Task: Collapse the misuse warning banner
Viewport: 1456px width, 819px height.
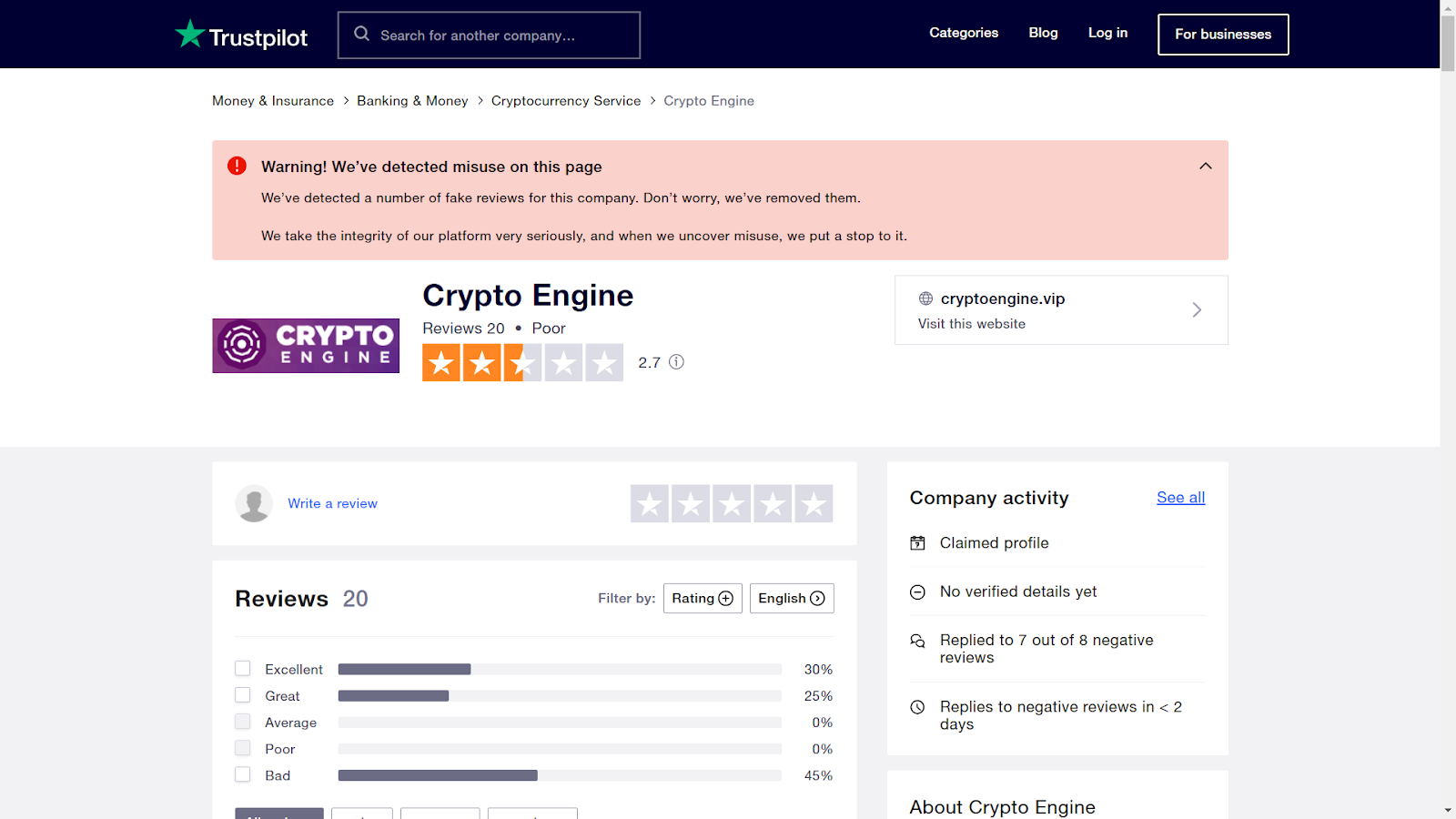Action: click(1206, 166)
